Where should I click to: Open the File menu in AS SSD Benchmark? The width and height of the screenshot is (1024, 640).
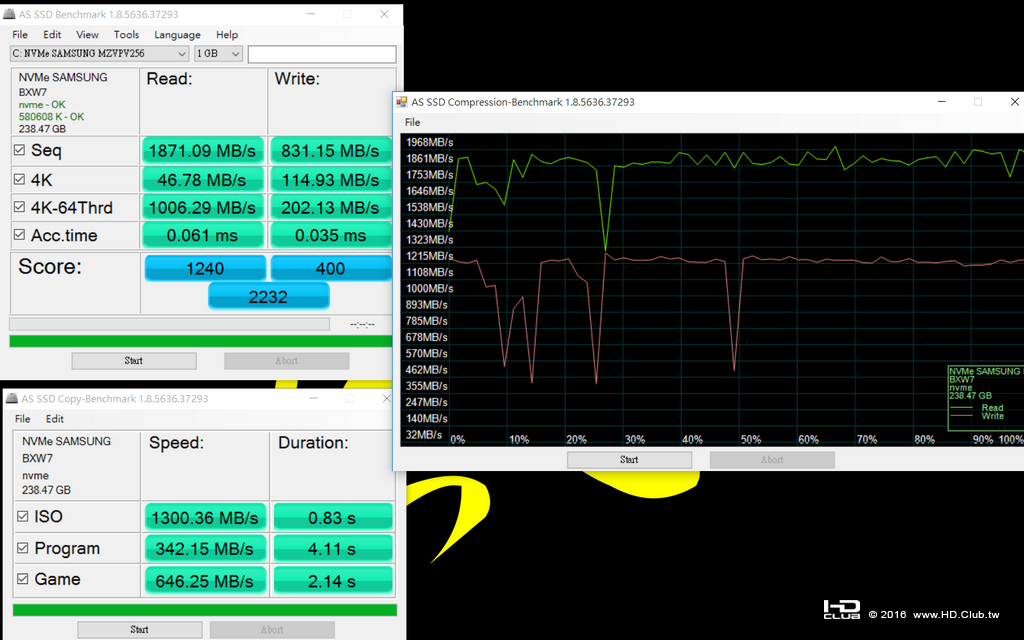pyautogui.click(x=20, y=35)
